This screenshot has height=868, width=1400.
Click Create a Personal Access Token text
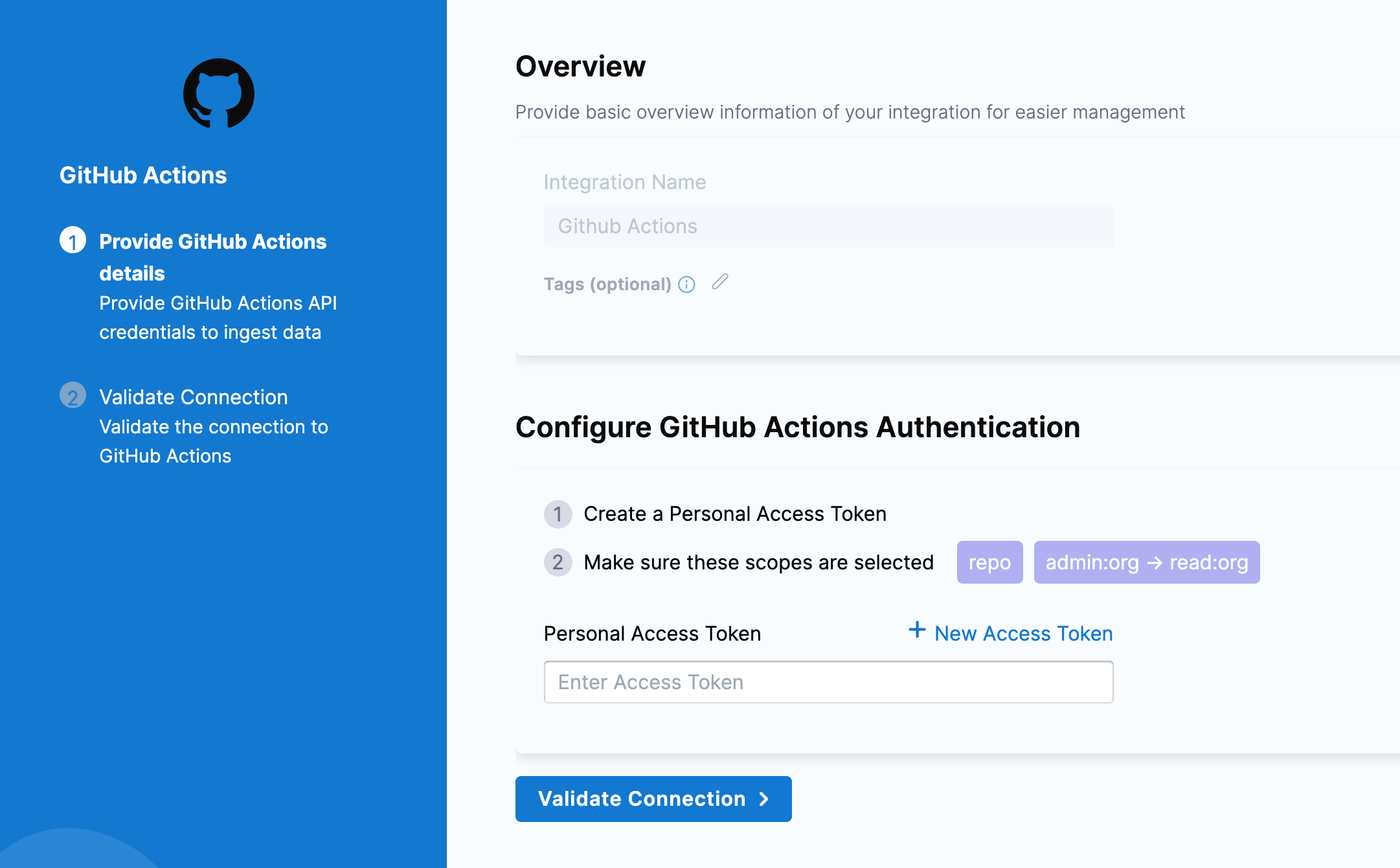pos(735,514)
